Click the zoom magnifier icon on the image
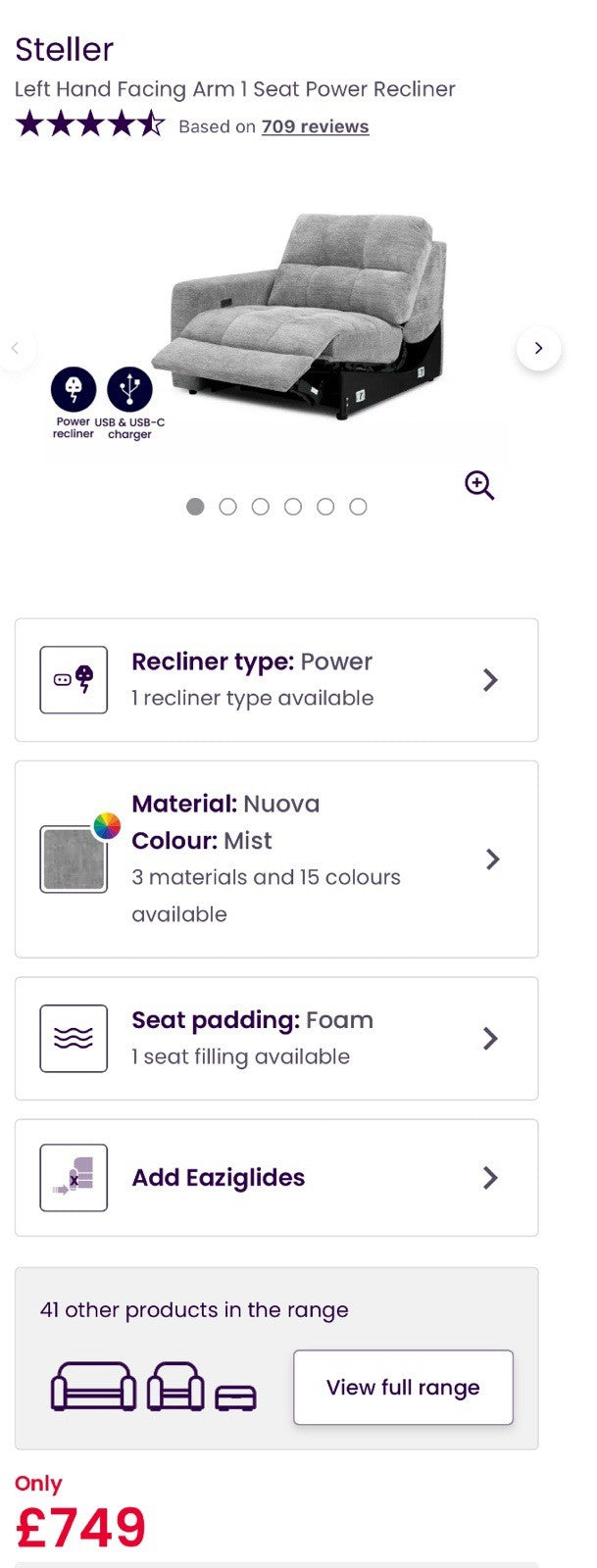The width and height of the screenshot is (597, 1568). pos(479,485)
